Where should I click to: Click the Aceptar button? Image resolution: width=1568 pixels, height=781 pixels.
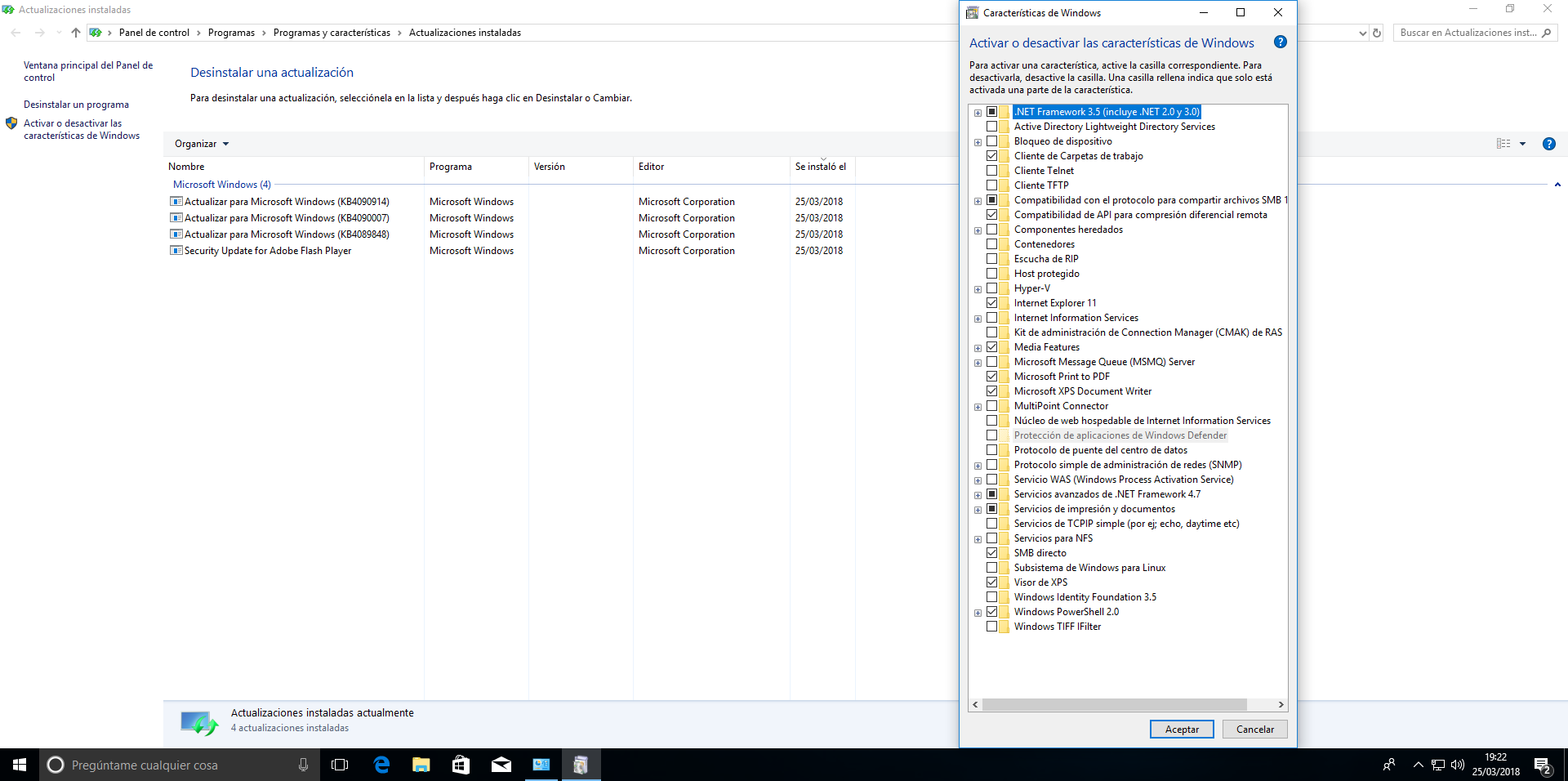1182,730
